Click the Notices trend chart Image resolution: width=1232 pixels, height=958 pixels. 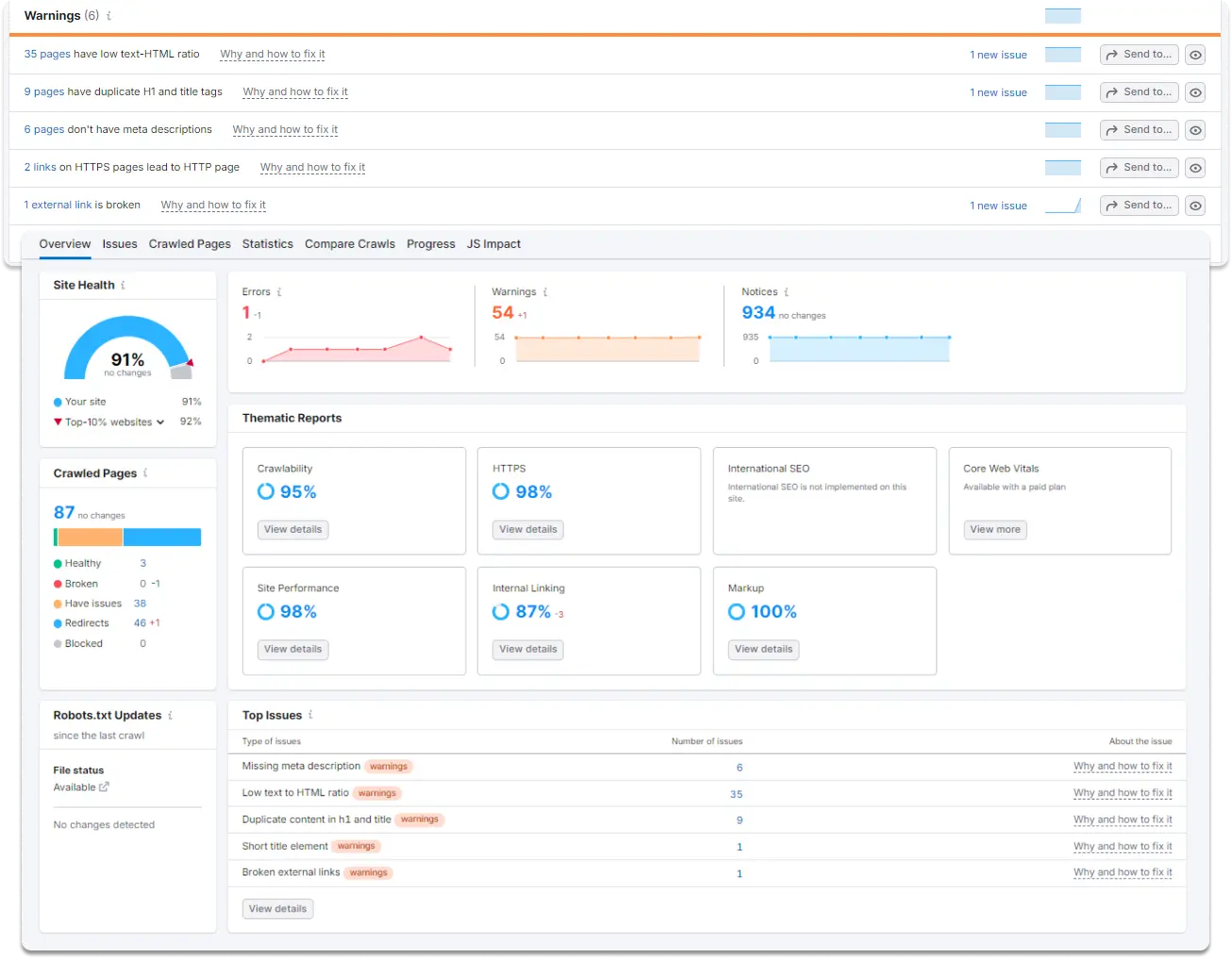859,349
